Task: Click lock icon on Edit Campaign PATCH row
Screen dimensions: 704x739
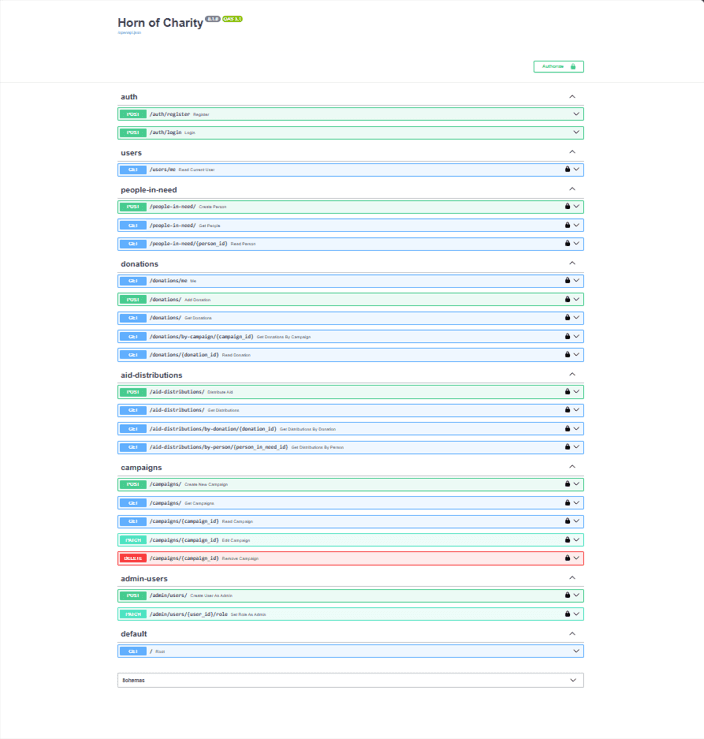Action: 567,540
